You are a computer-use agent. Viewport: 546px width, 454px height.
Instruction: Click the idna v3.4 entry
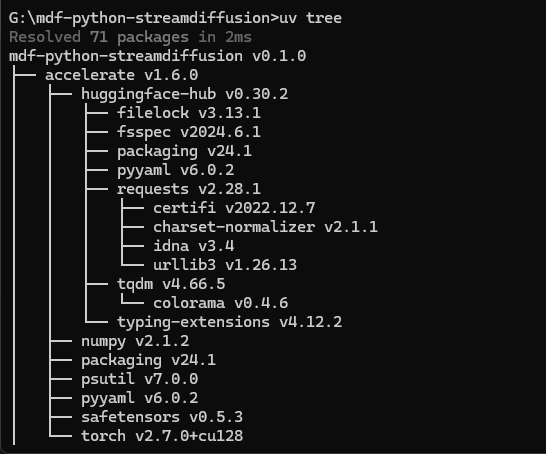point(194,246)
